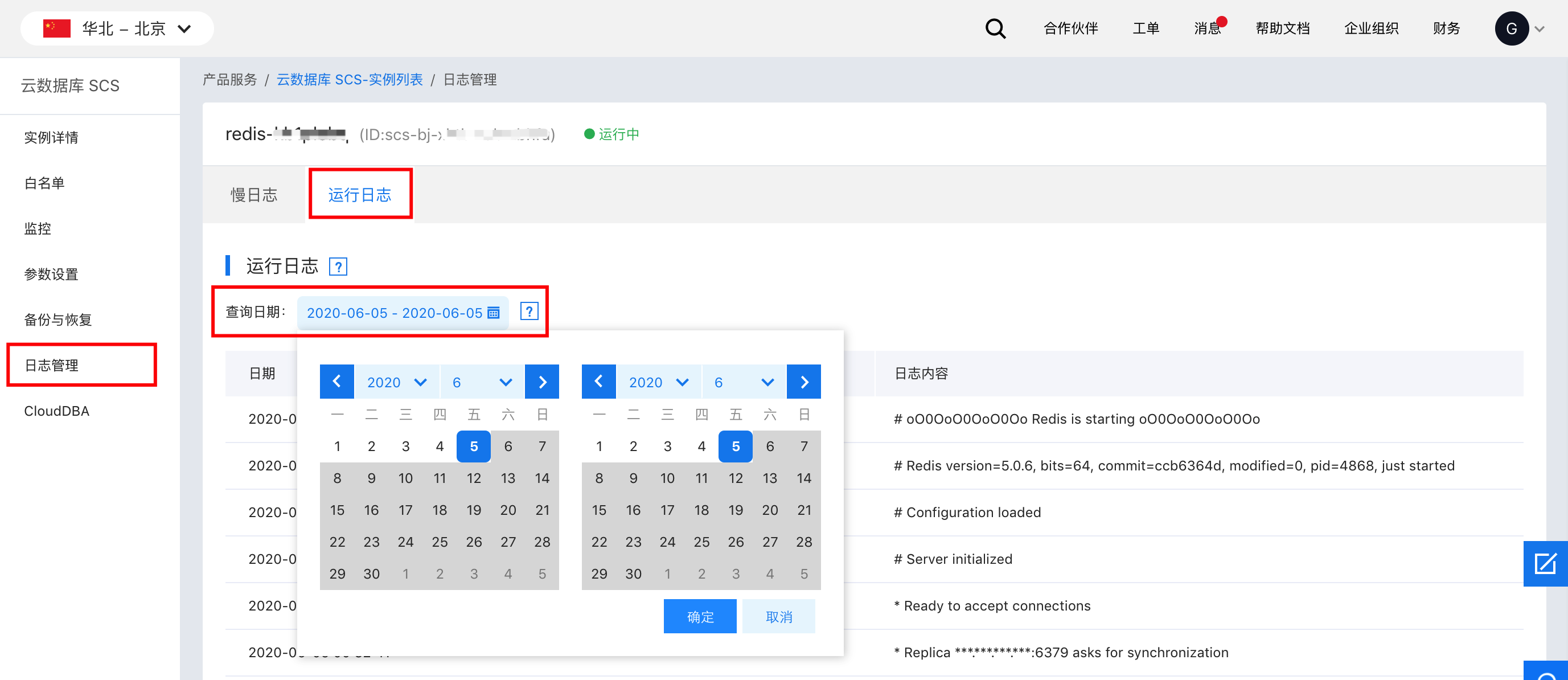Open the calendar icon in 查询日期 field
This screenshot has width=1568, height=680.
pyautogui.click(x=494, y=313)
